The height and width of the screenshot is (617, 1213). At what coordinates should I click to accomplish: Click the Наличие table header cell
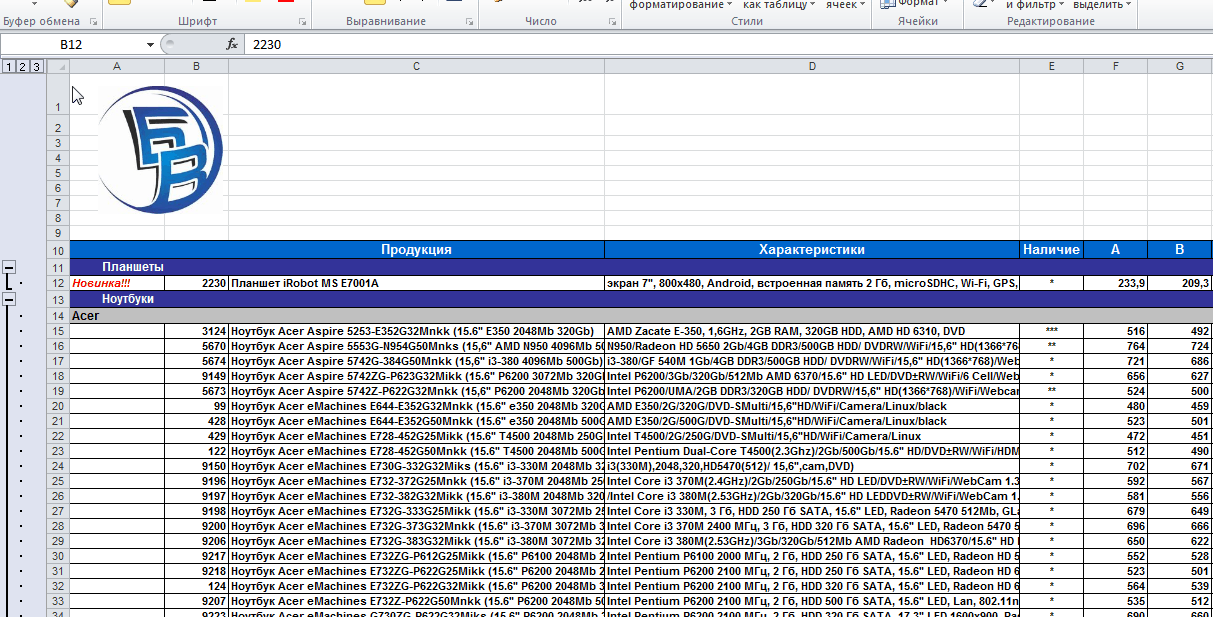point(1051,250)
